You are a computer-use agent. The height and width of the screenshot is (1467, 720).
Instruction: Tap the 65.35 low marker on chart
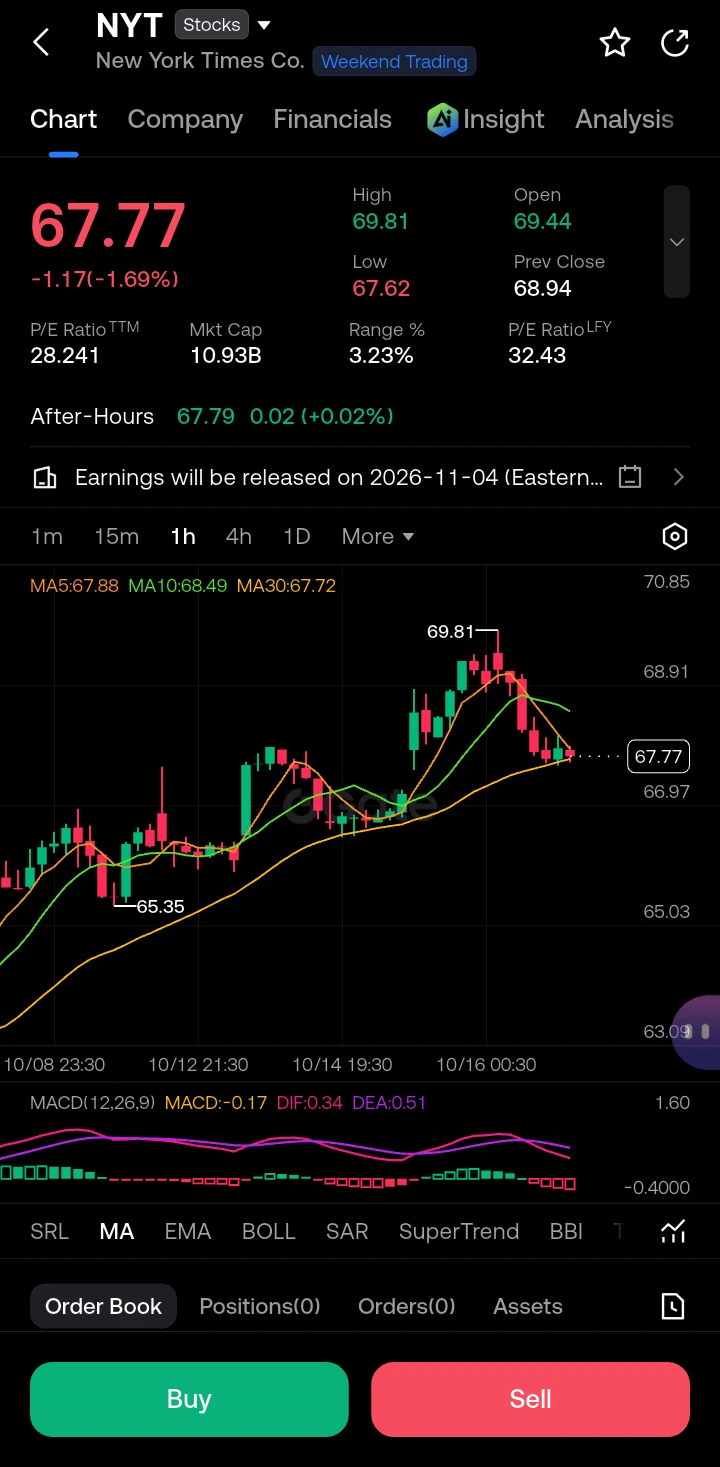[x=160, y=907]
